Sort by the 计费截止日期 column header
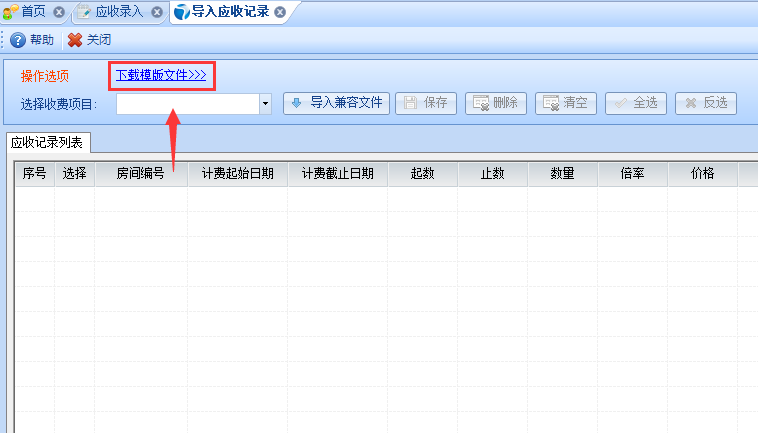Viewport: 758px width, 433px height. (x=338, y=173)
